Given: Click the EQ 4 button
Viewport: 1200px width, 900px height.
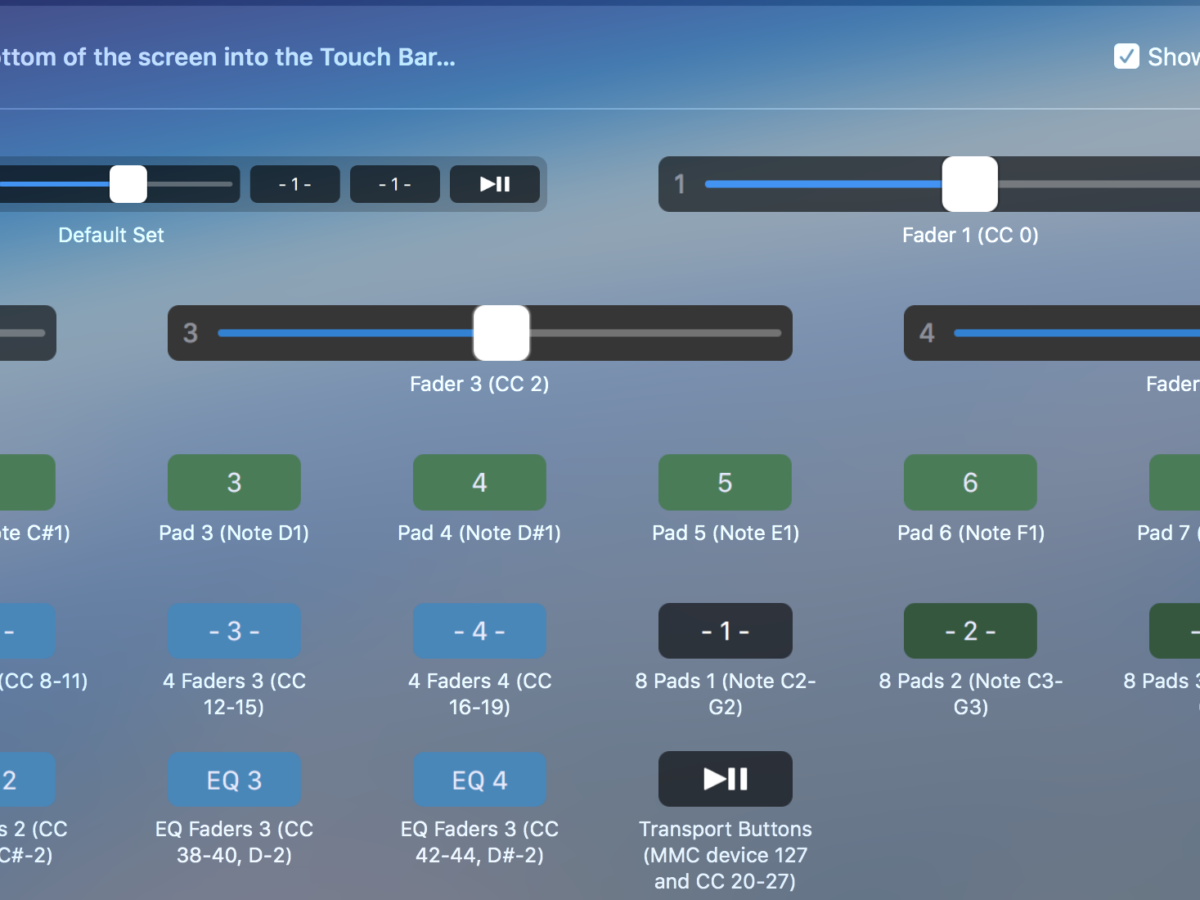Looking at the screenshot, I should tap(480, 779).
